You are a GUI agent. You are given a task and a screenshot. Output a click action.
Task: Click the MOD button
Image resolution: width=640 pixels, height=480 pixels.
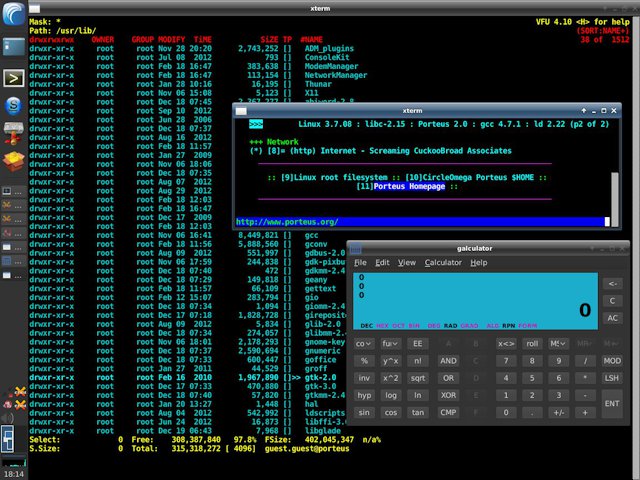point(612,361)
